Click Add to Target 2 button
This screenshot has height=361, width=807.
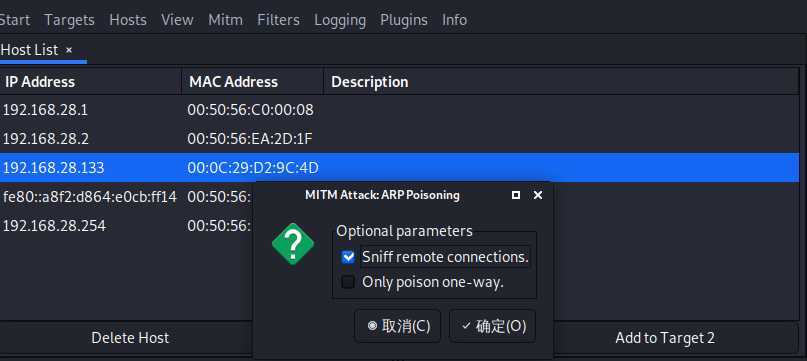665,338
